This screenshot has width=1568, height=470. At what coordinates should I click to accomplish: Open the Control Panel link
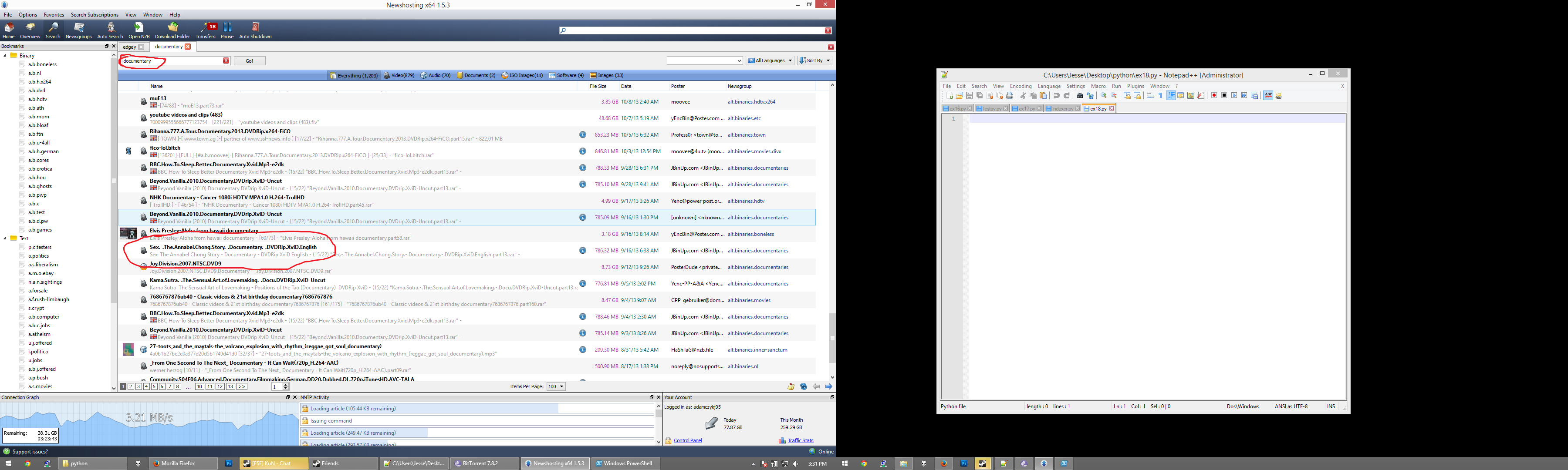click(688, 441)
